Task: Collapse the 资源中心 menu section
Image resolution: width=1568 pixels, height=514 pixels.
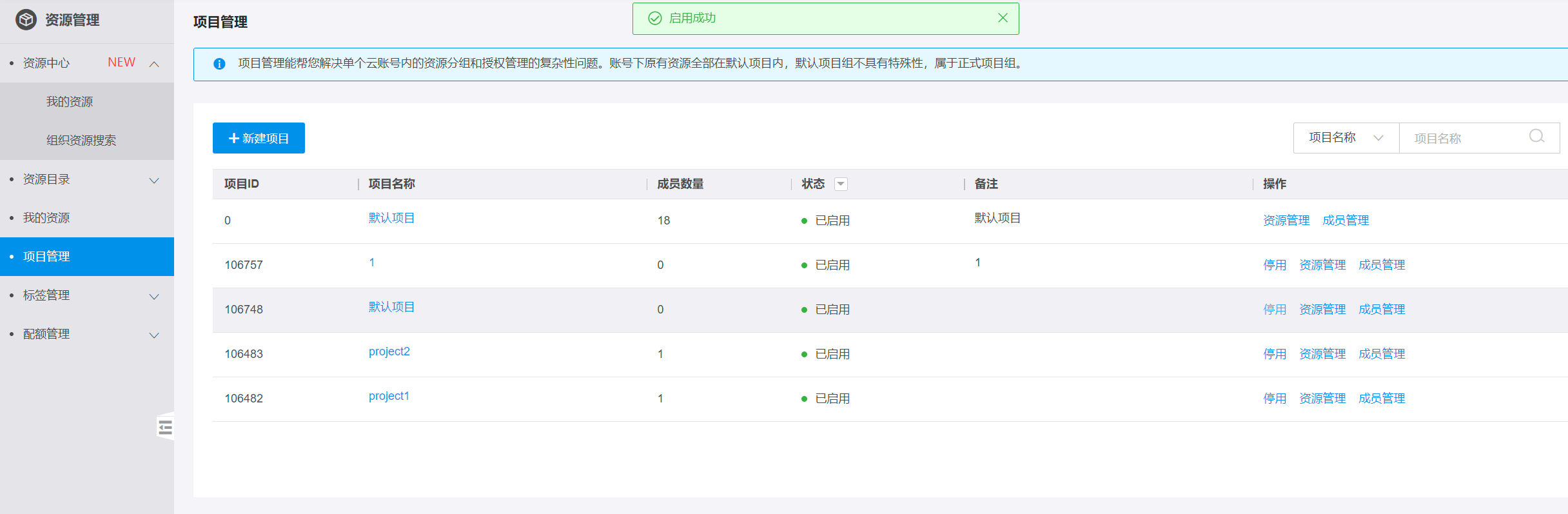Action: point(154,64)
